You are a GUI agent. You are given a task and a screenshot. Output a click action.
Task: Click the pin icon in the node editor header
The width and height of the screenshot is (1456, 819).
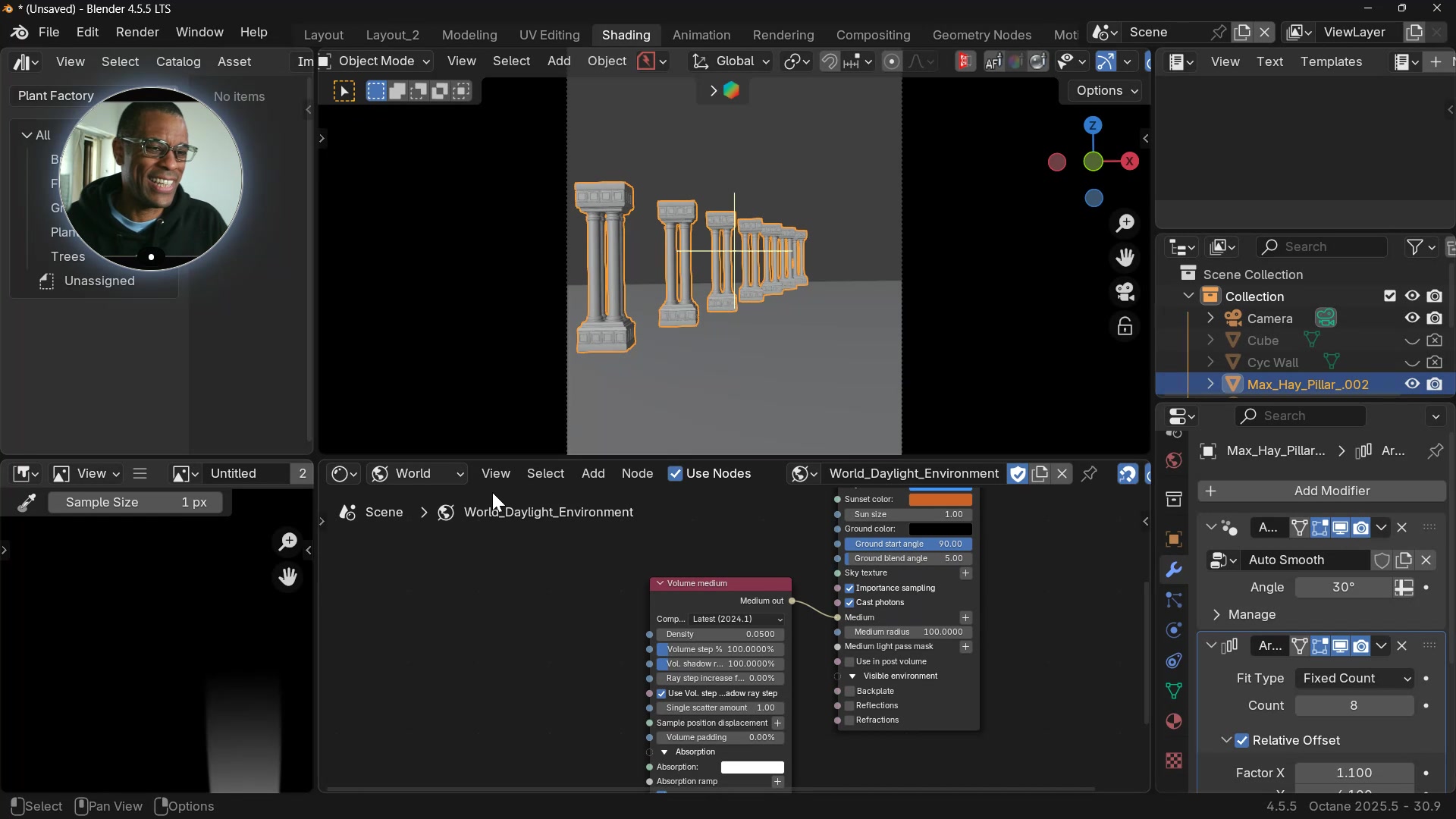pos(1090,474)
